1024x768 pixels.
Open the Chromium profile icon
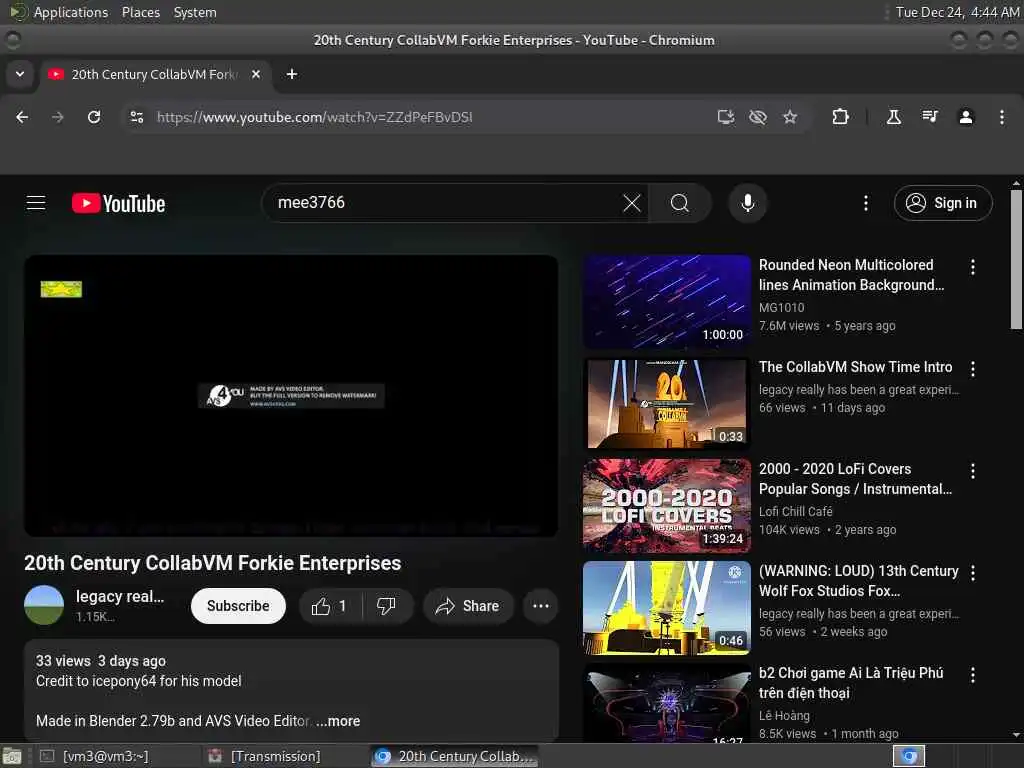pos(966,117)
